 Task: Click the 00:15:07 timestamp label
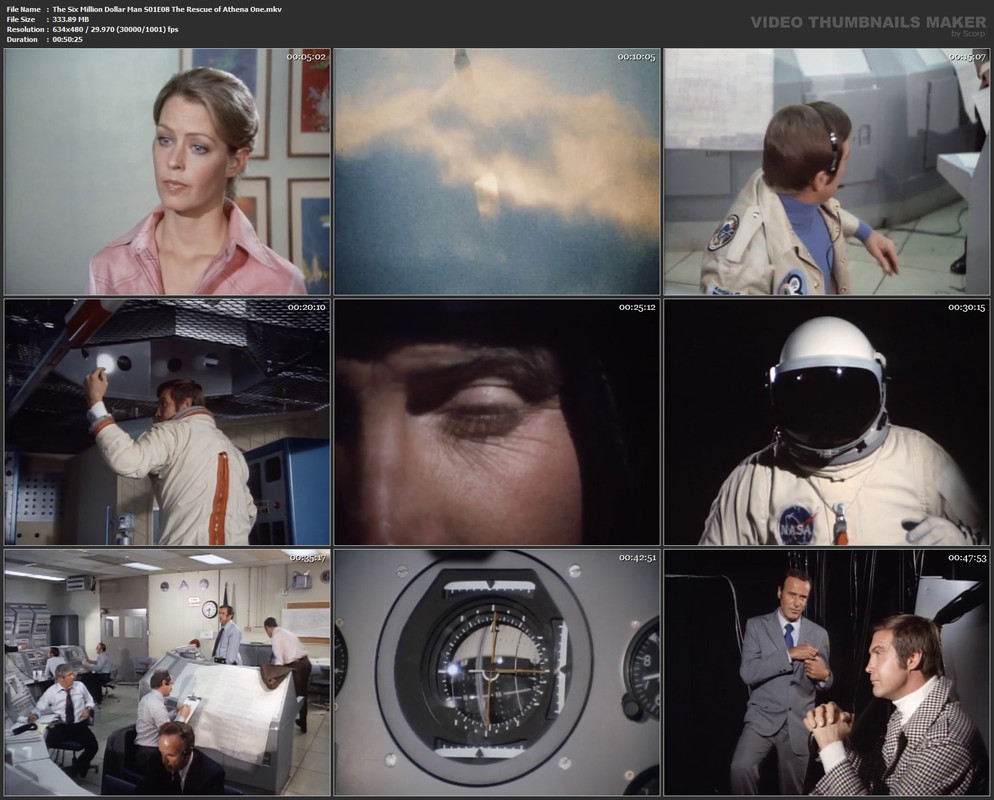(x=967, y=57)
